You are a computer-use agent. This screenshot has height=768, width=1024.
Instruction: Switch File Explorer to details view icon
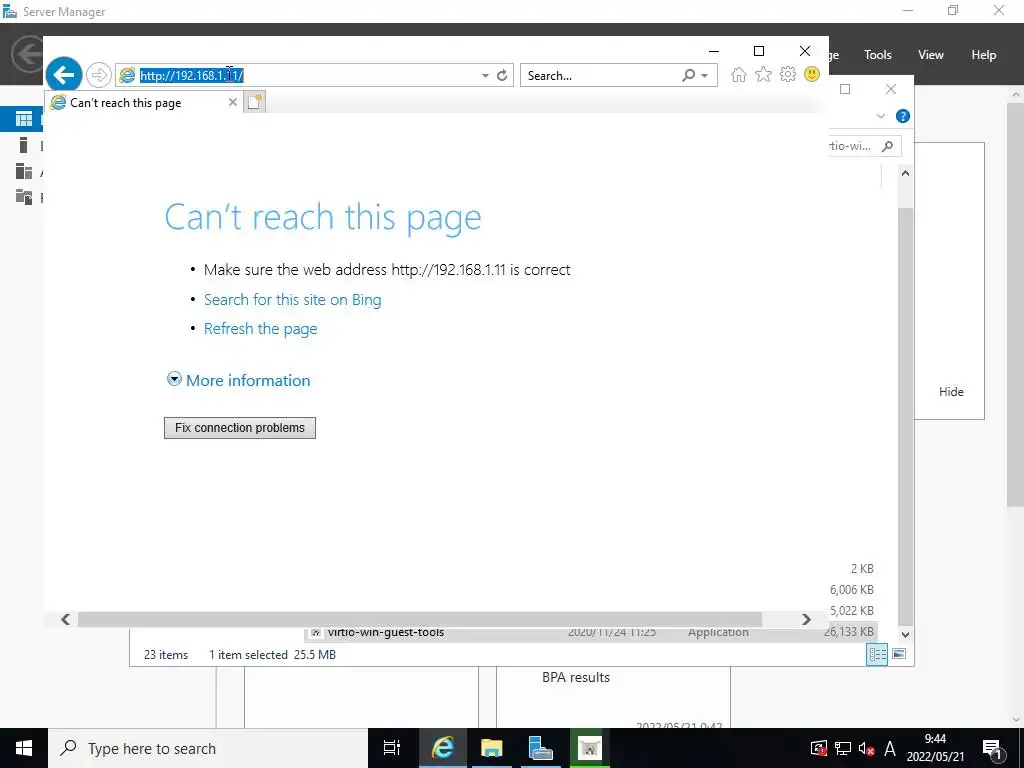(x=877, y=654)
